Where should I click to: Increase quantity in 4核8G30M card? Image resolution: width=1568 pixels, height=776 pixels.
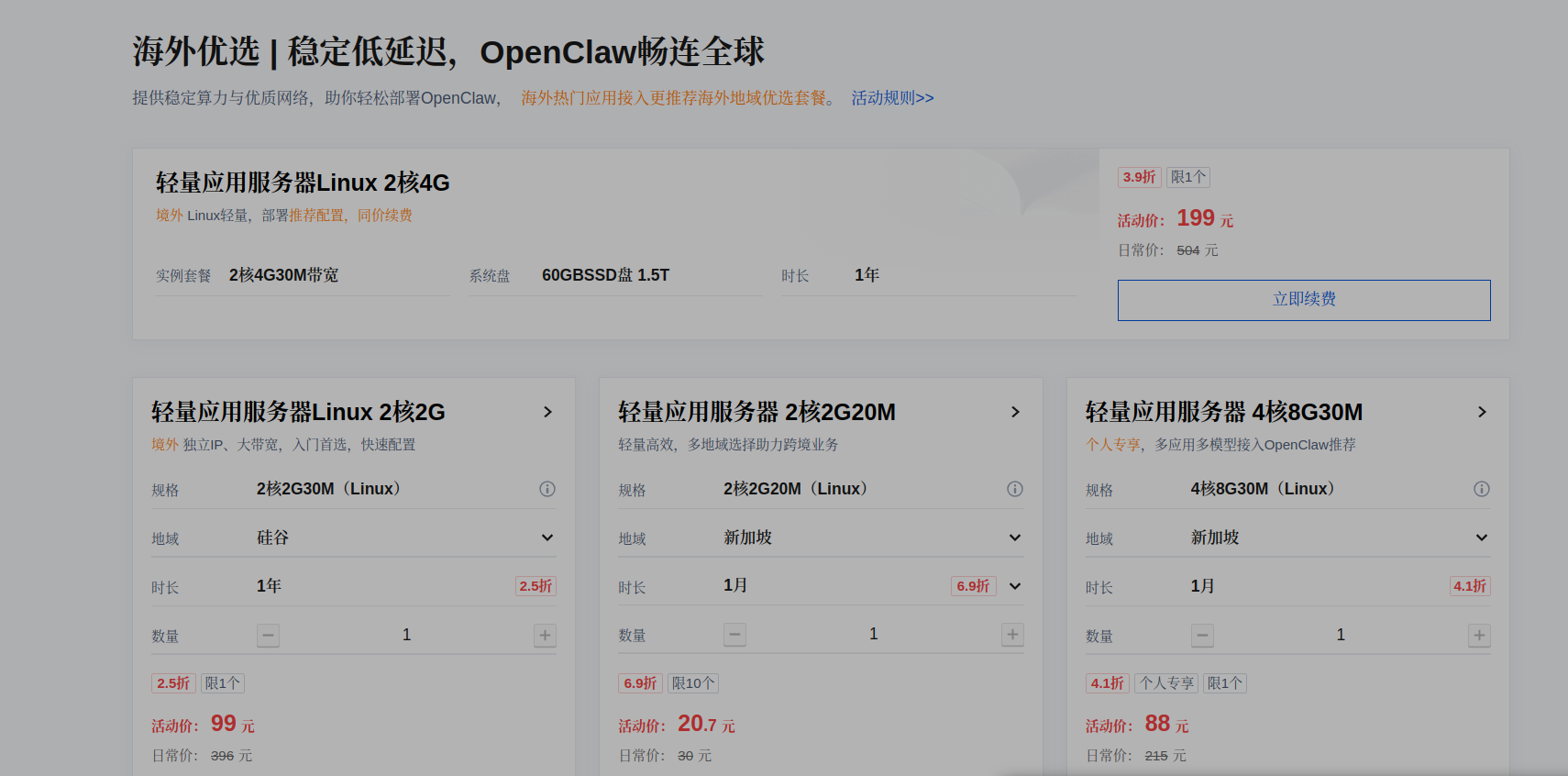tap(1479, 635)
